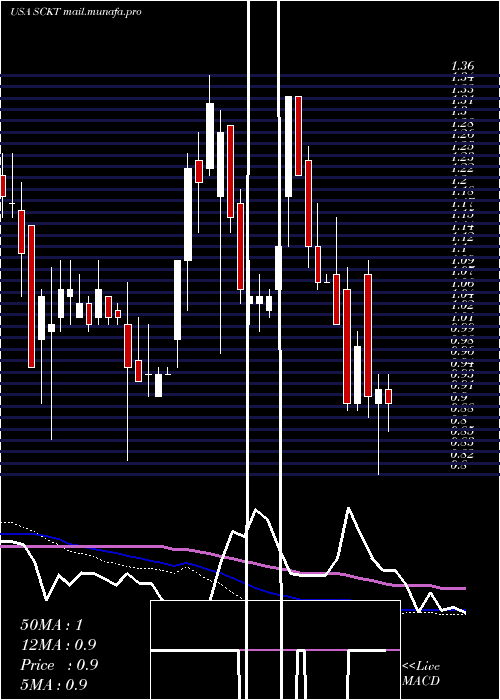Click the 'Price : 0.9' legend value
This screenshot has width=500, height=700.
click(x=59, y=665)
